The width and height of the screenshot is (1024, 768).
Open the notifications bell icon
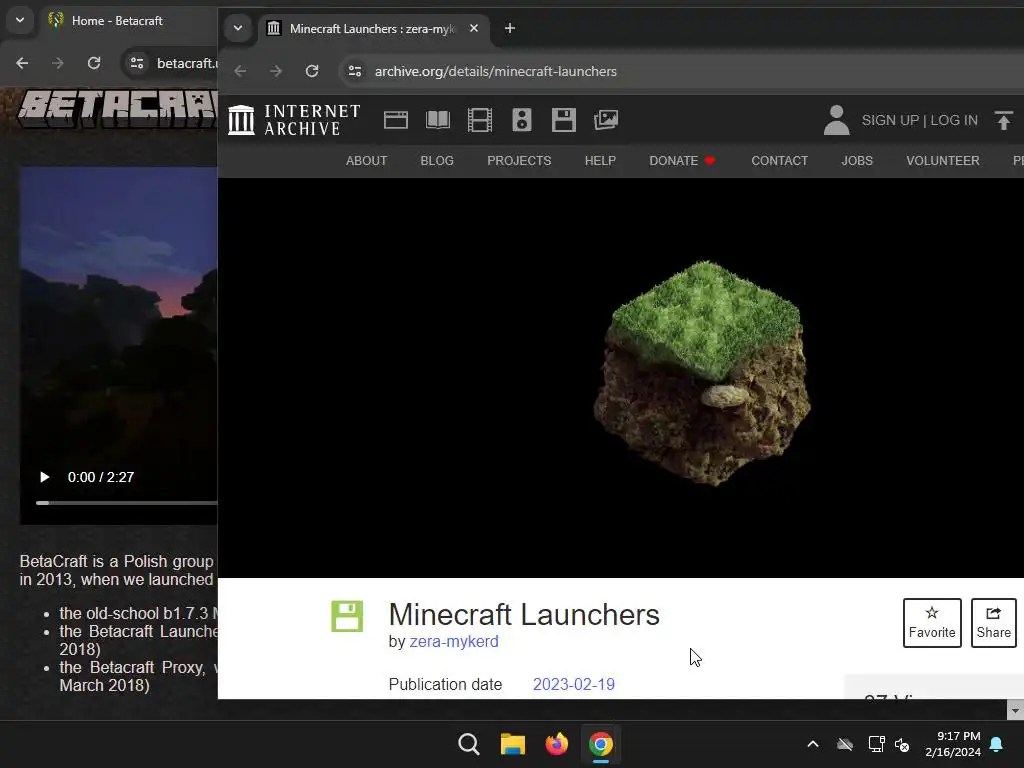pyautogui.click(x=997, y=744)
